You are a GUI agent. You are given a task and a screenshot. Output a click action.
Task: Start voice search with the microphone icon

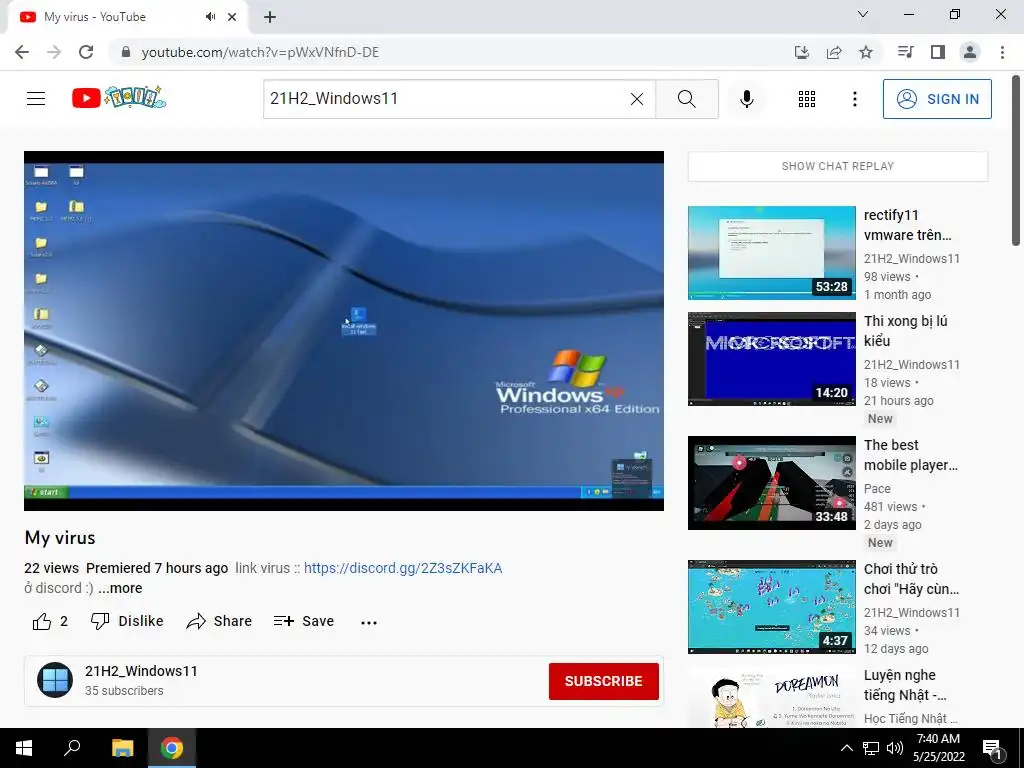746,99
